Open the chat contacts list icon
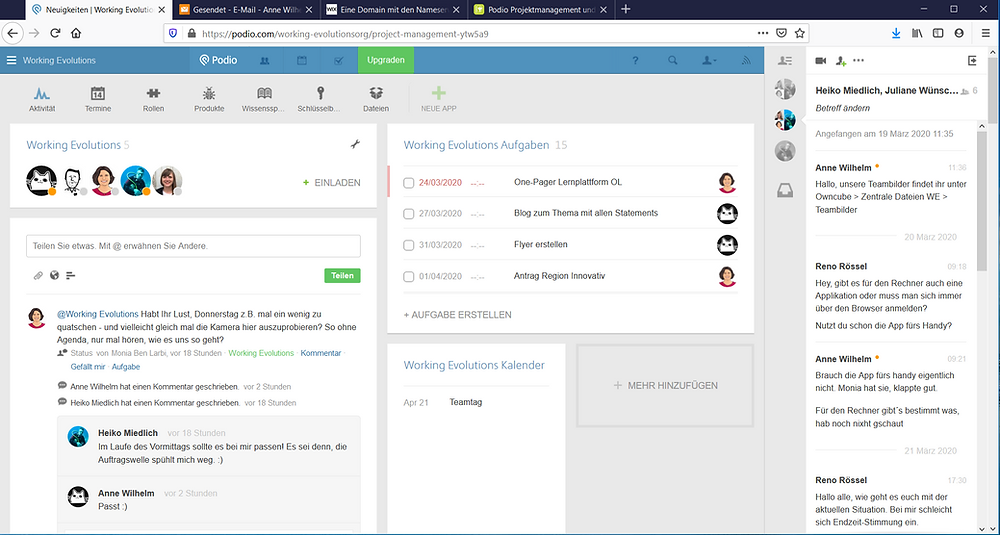 pyautogui.click(x=785, y=61)
